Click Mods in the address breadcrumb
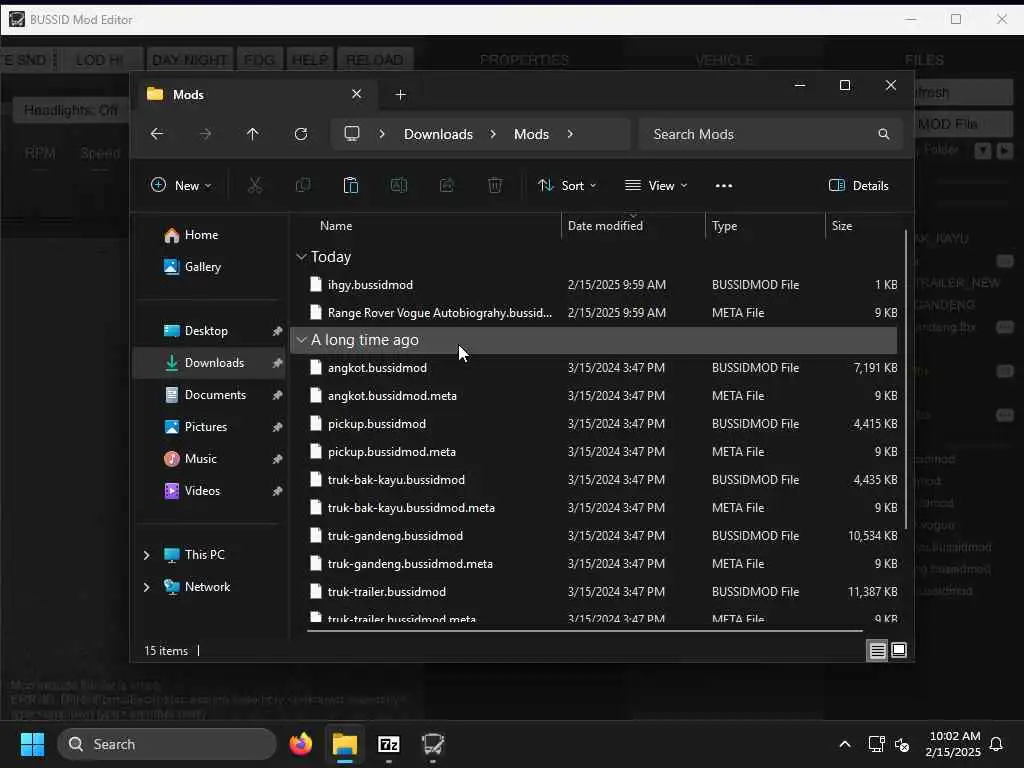1024x768 pixels. click(x=531, y=134)
